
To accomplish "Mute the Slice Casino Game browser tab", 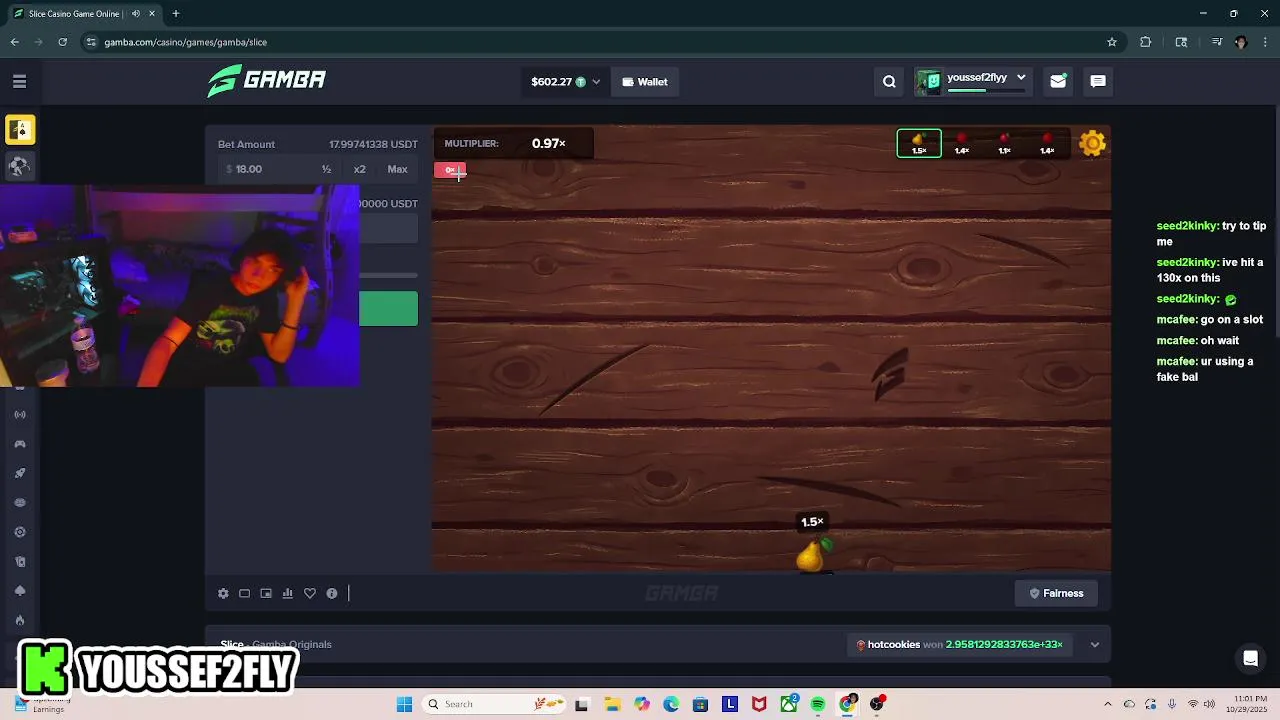I will click(136, 14).
